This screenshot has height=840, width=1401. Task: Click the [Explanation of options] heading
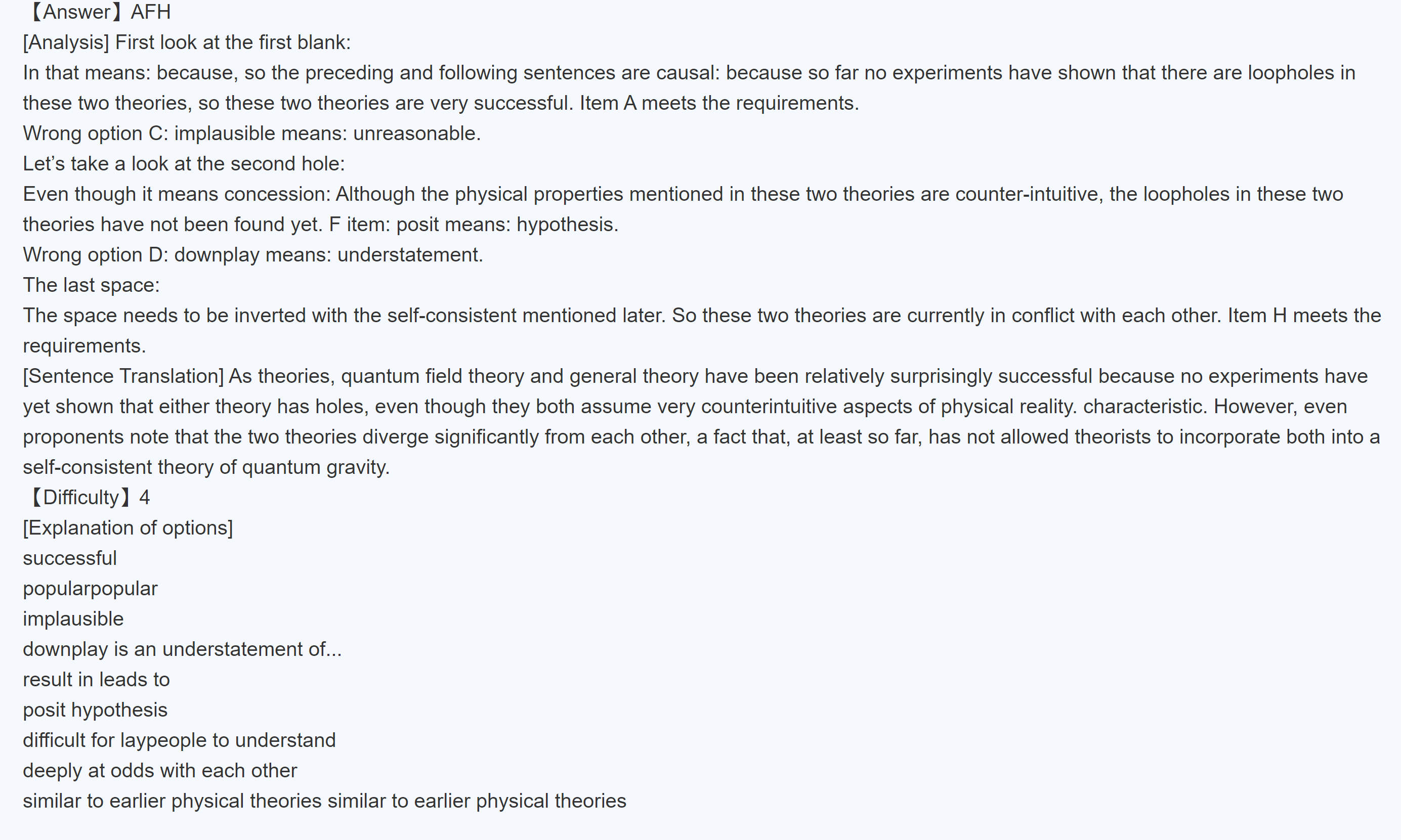(128, 528)
